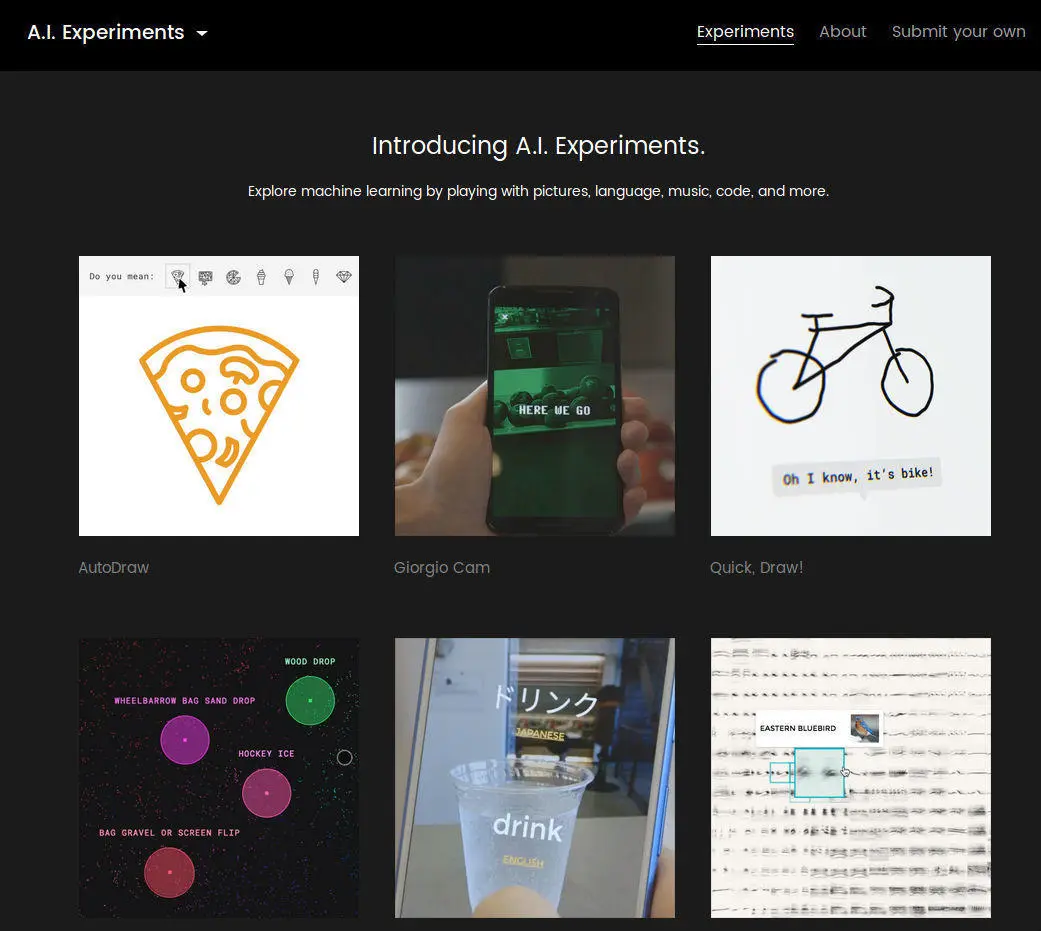
Task: Select the pizza slice suggestion icon in AutoDraw
Action: pos(177,276)
